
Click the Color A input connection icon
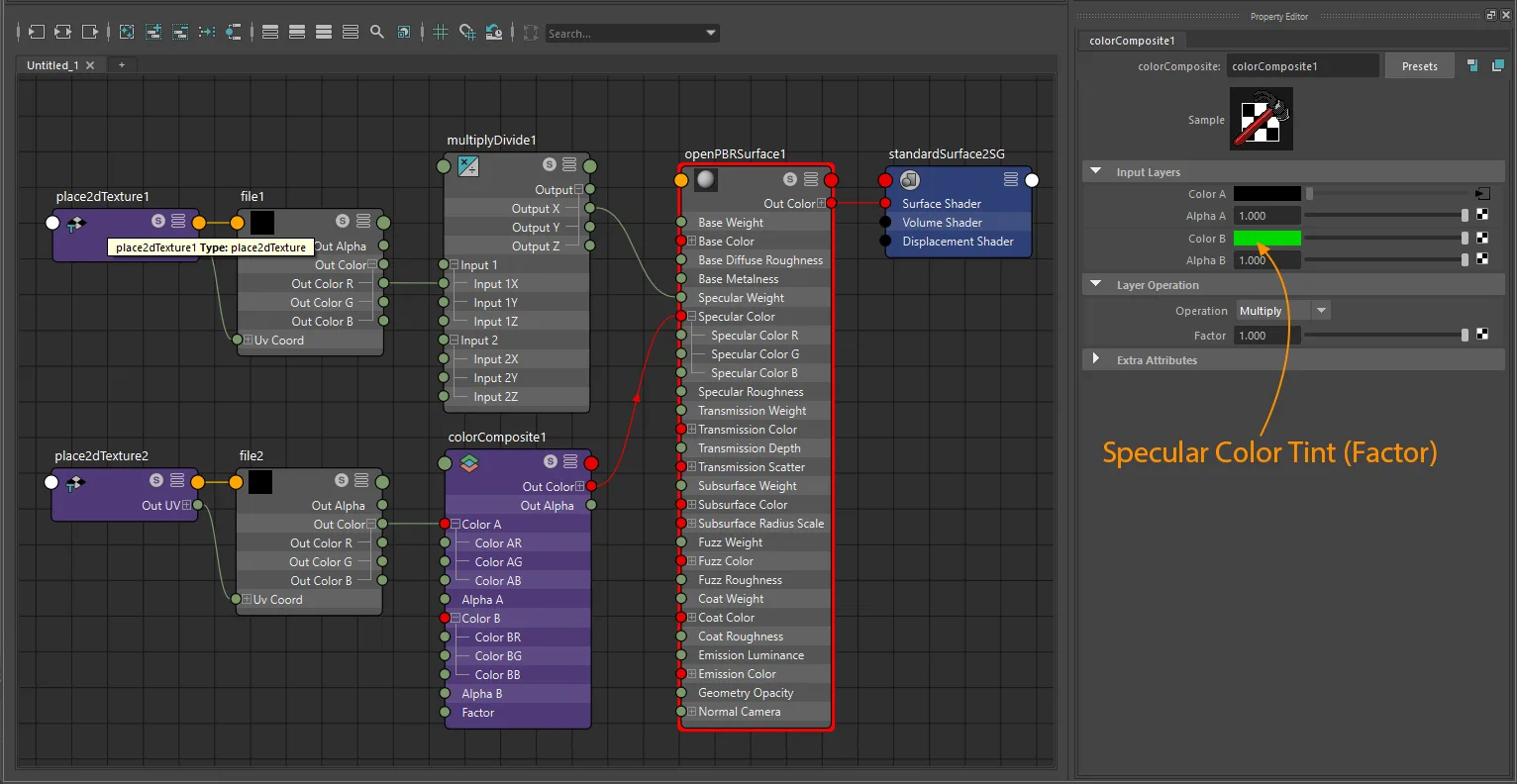(x=1482, y=194)
